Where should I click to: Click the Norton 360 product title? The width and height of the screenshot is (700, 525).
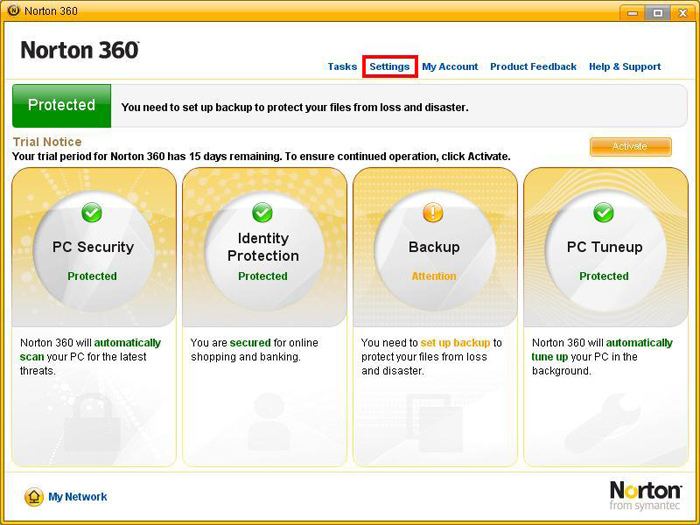pos(80,50)
